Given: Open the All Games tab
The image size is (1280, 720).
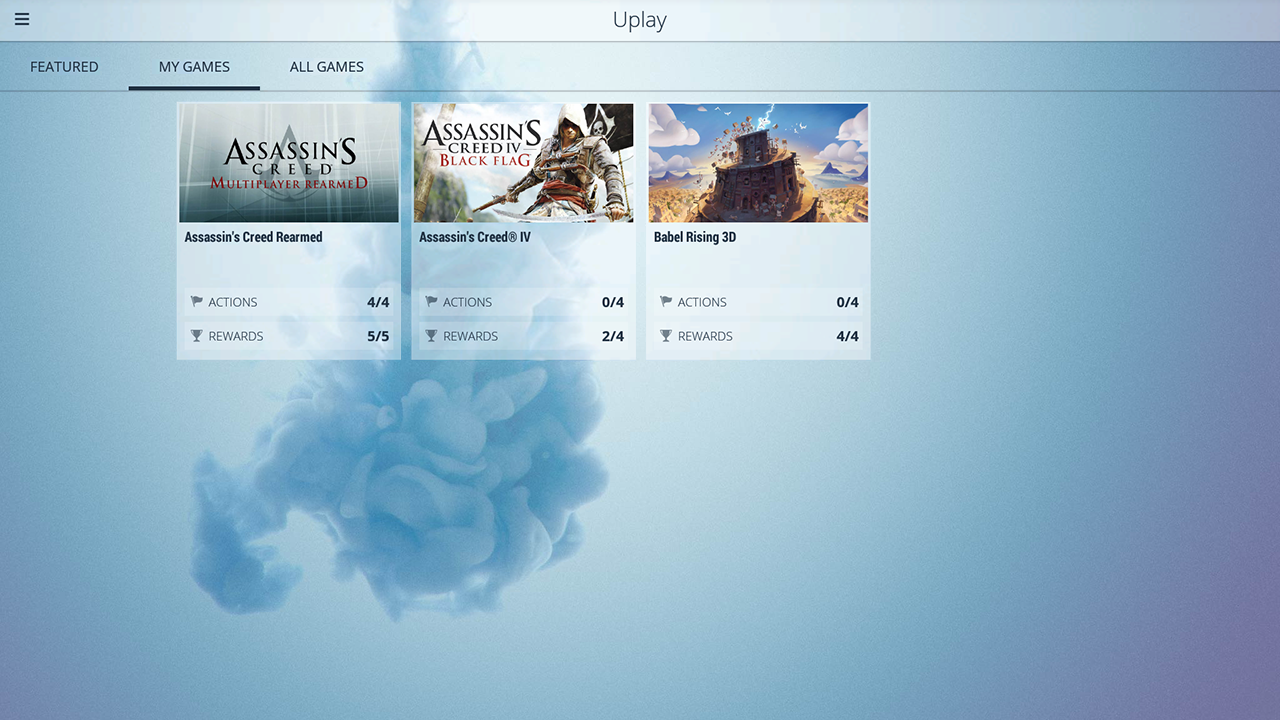Looking at the screenshot, I should pos(327,67).
